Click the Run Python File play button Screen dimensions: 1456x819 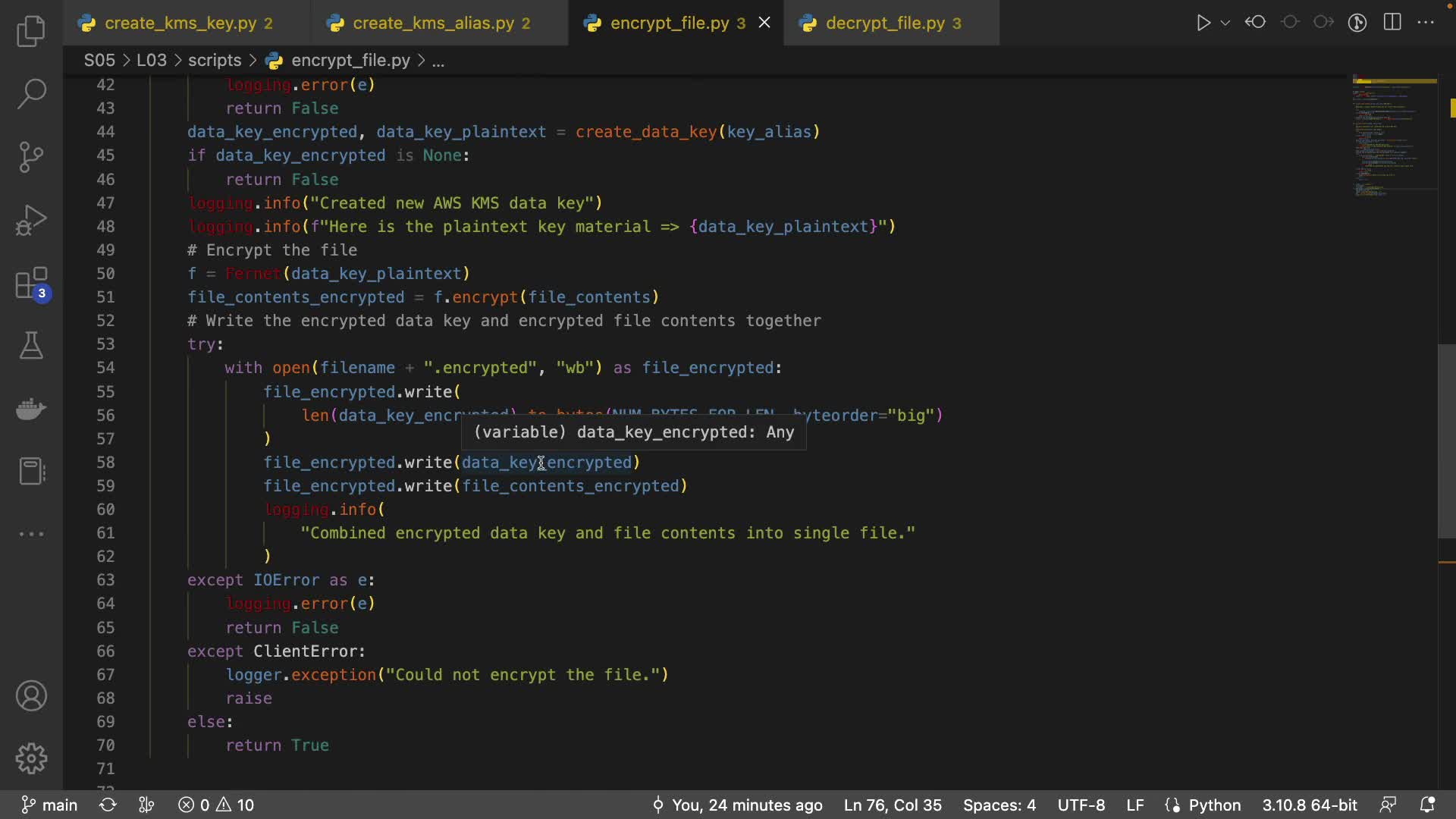click(x=1203, y=23)
